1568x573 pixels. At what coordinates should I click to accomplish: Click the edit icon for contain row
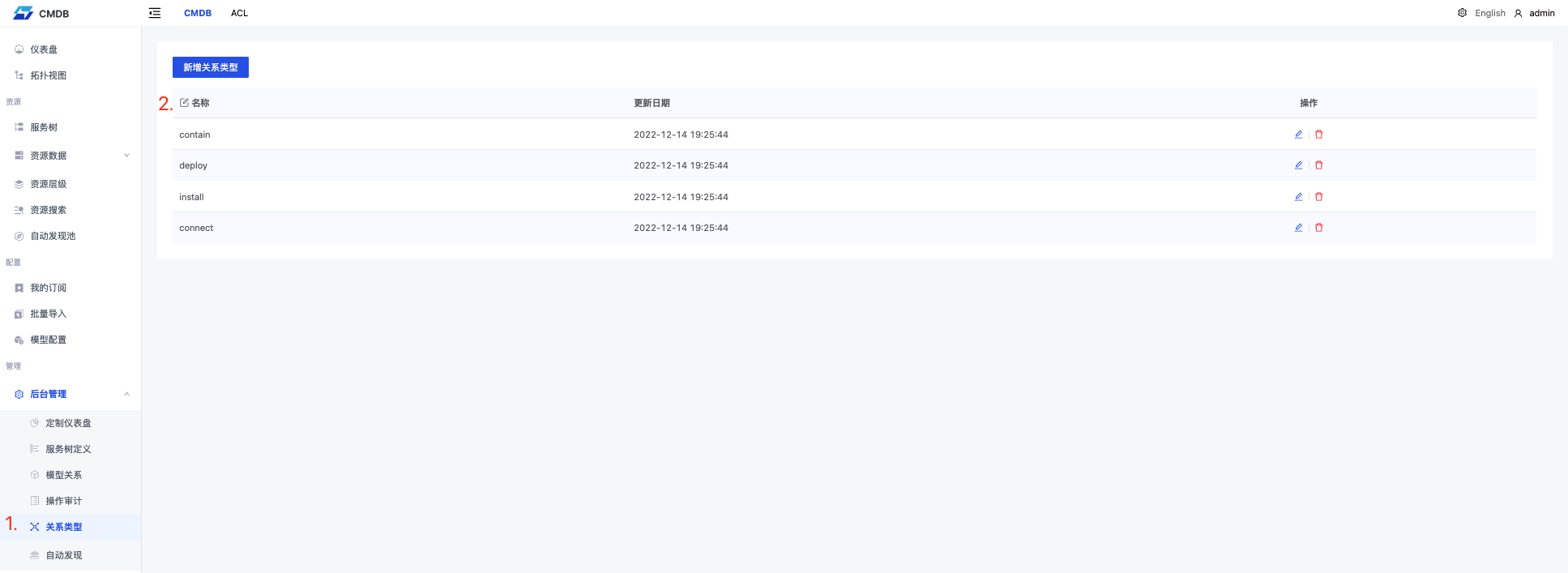(1298, 135)
